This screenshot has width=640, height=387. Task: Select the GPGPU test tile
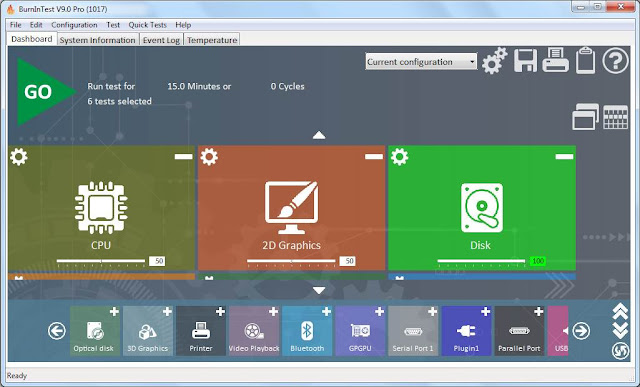(360, 331)
